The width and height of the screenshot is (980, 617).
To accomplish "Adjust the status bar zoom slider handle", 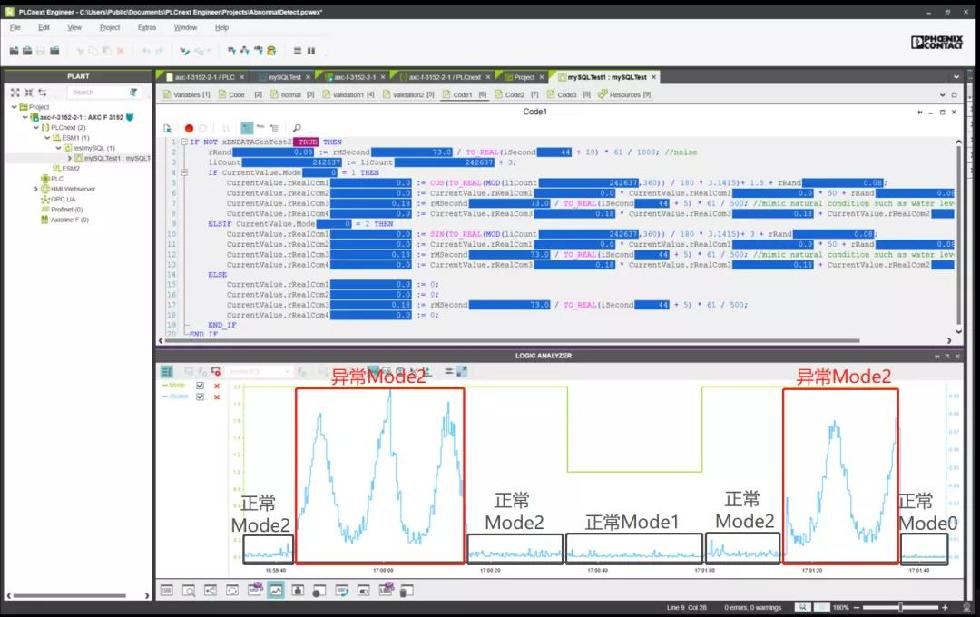I will pyautogui.click(x=900, y=608).
